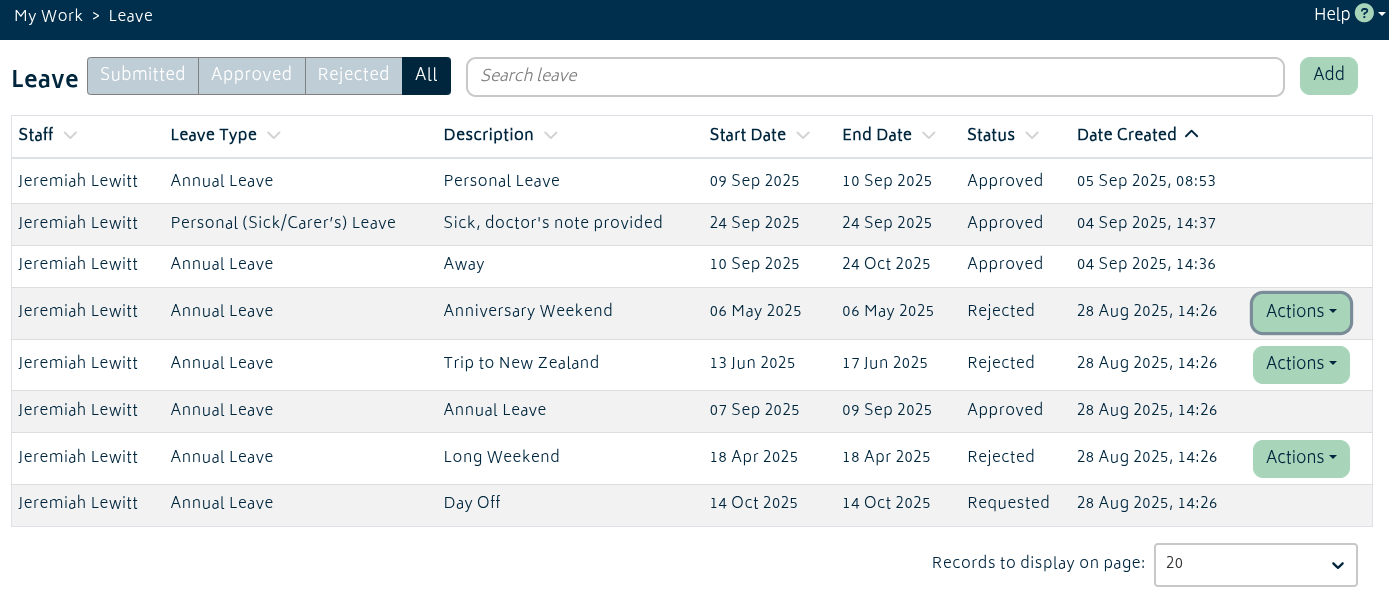
Task: Click Description column sort chevron
Action: (x=550, y=135)
